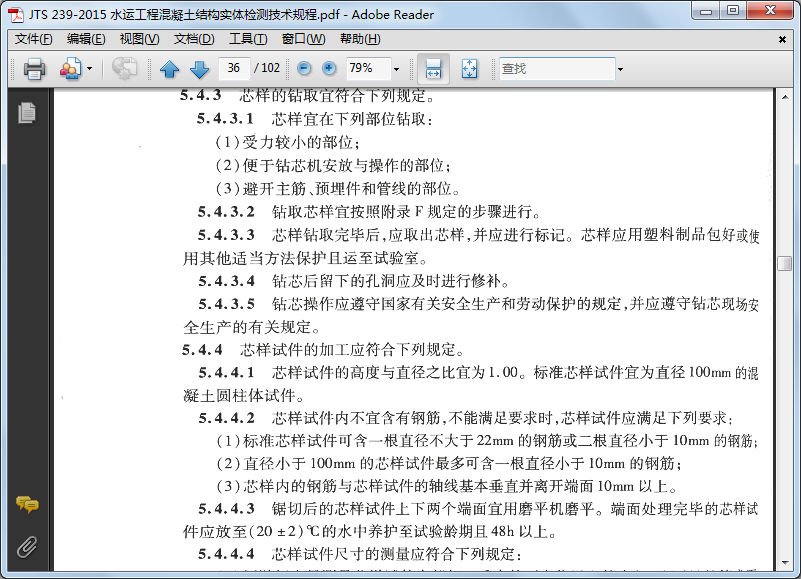Click the section number 5.4.3.2

point(226,212)
